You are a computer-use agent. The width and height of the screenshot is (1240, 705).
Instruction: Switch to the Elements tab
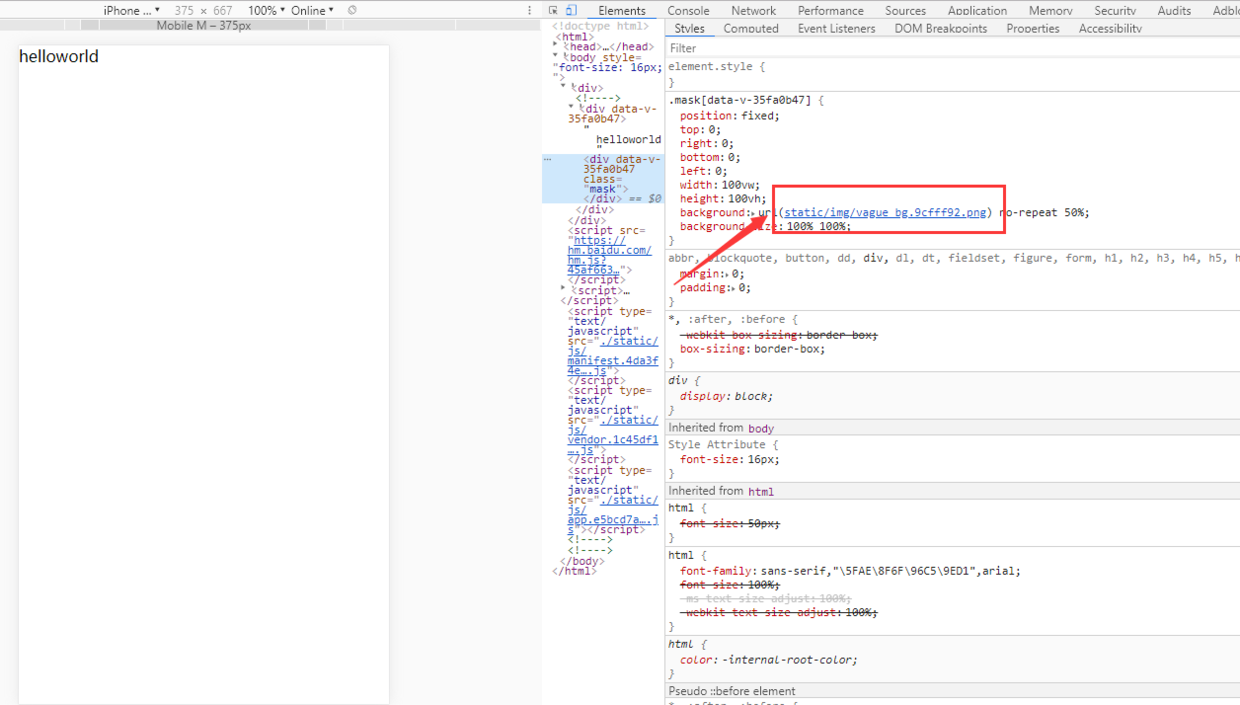pos(622,10)
